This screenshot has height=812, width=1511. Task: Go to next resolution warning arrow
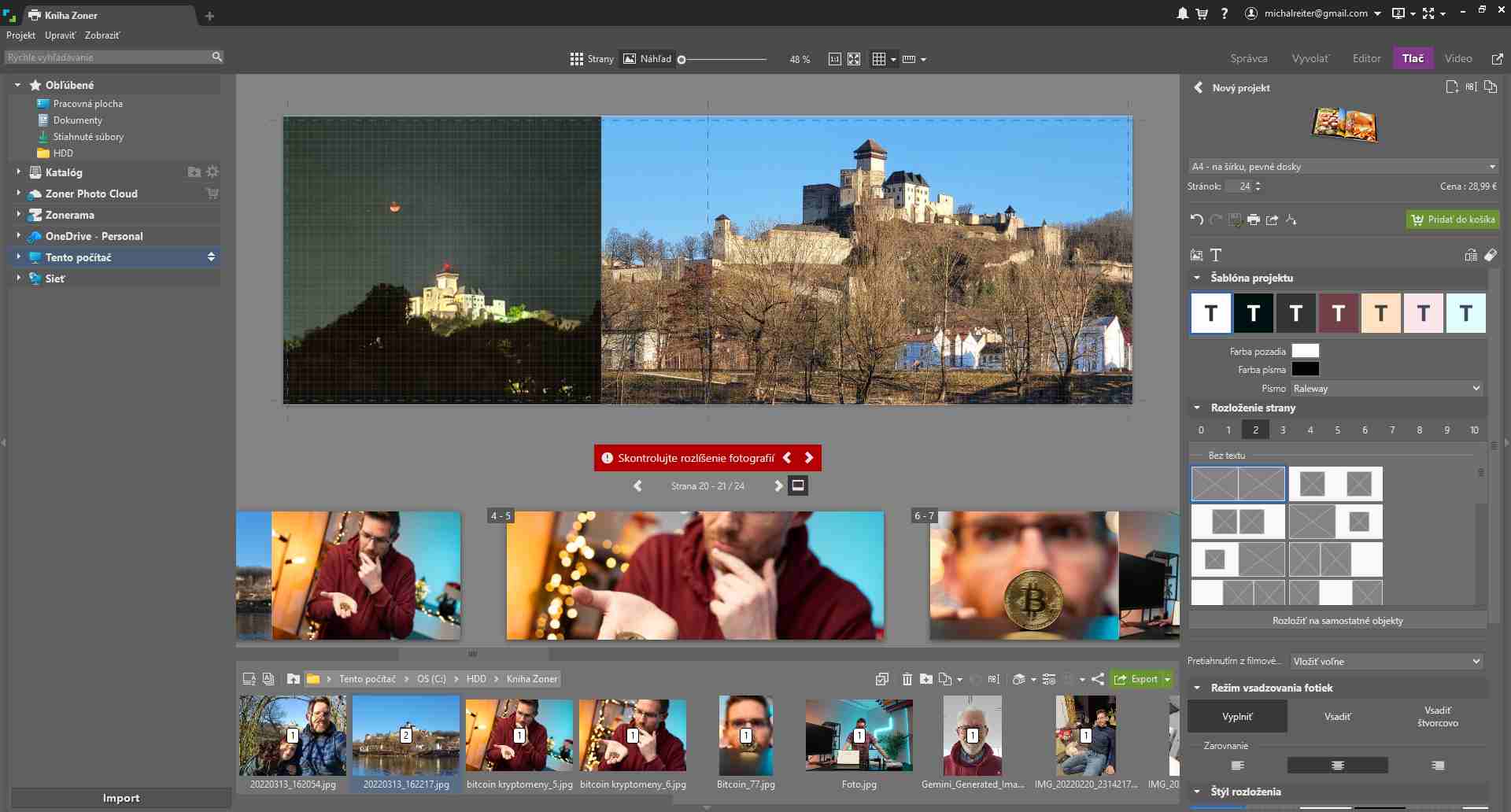pos(808,458)
